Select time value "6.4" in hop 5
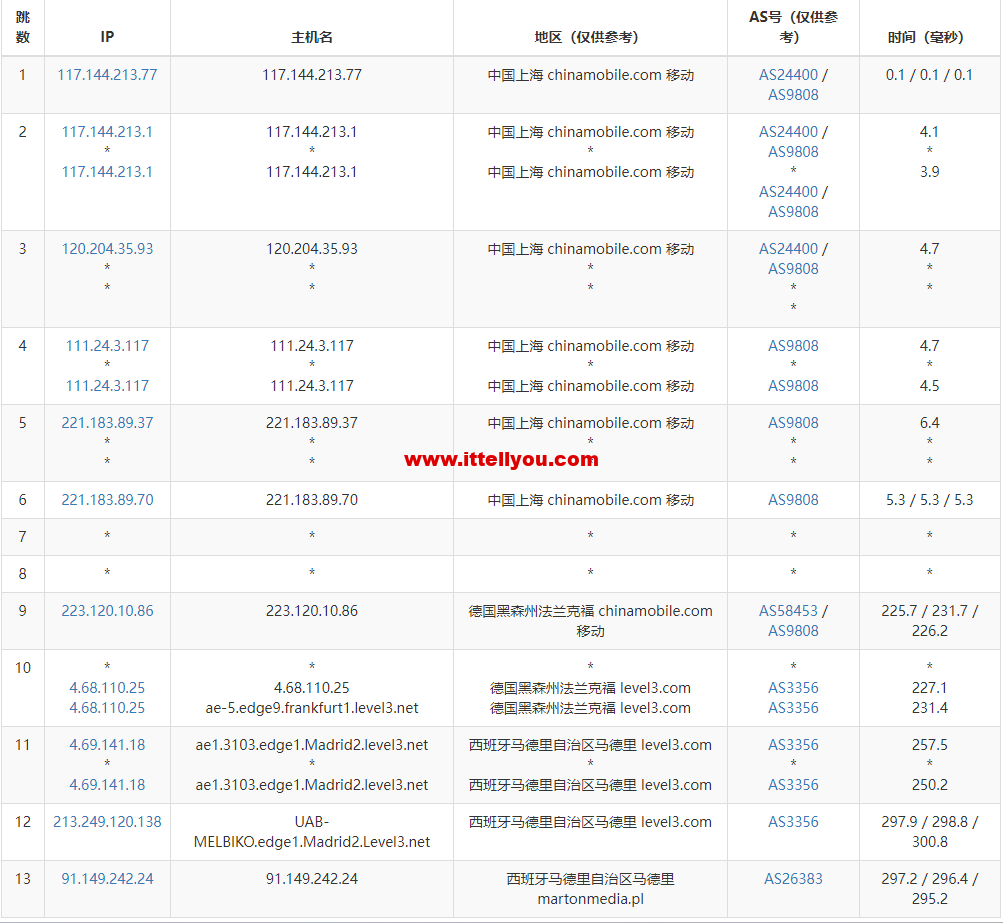This screenshot has height=923, width=1003. coord(929,423)
